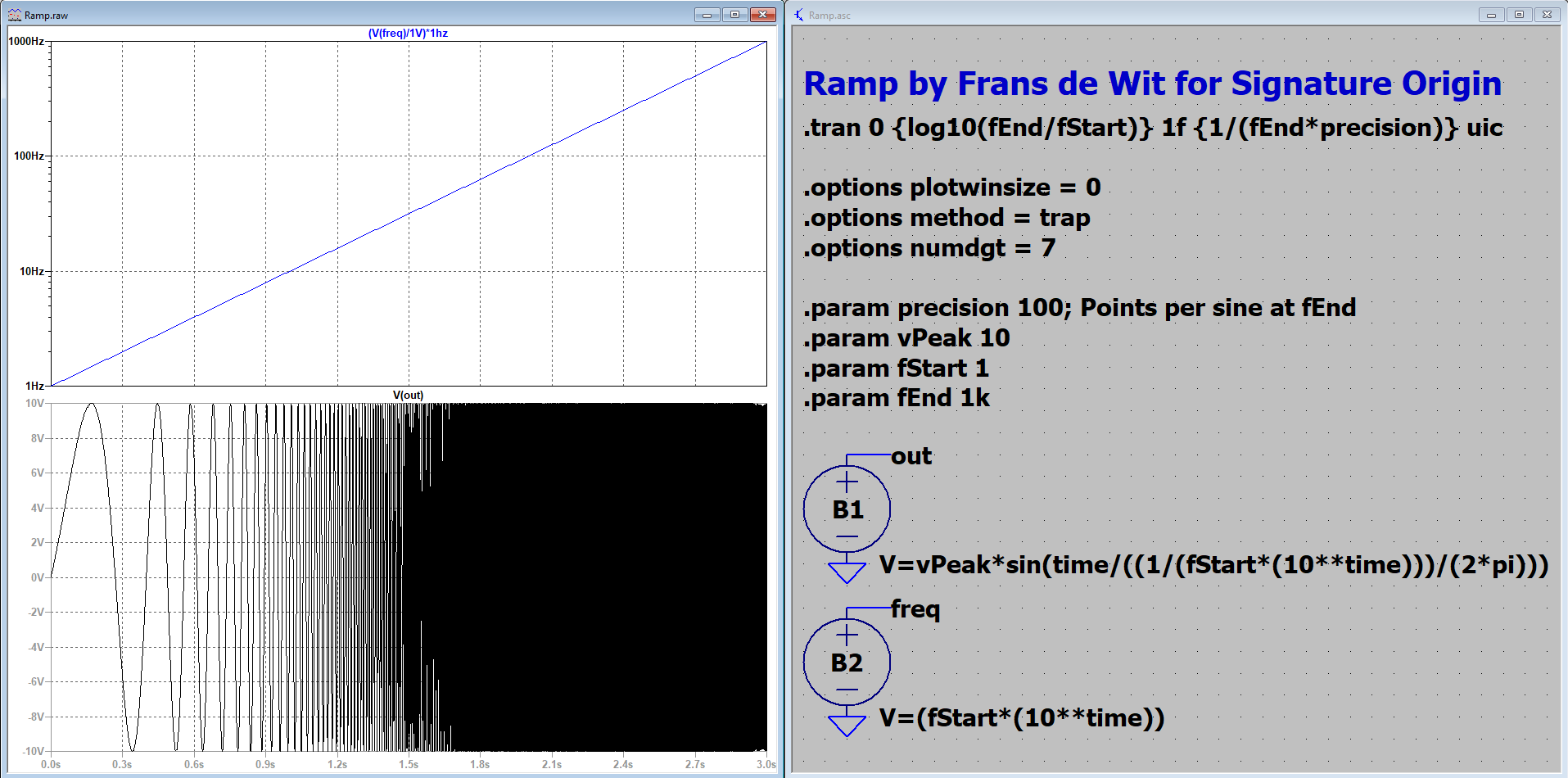
Task: Minimize the Ramp.raw plot window
Action: click(707, 15)
